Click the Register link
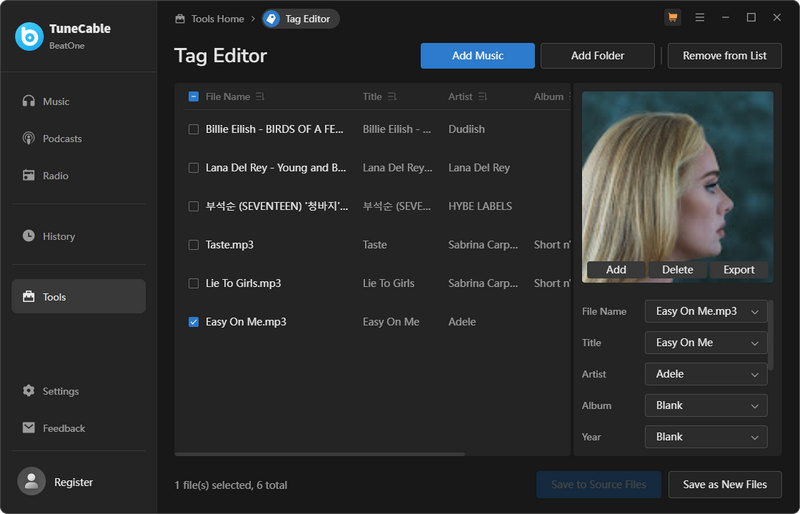Image resolution: width=800 pixels, height=514 pixels. pyautogui.click(x=73, y=482)
